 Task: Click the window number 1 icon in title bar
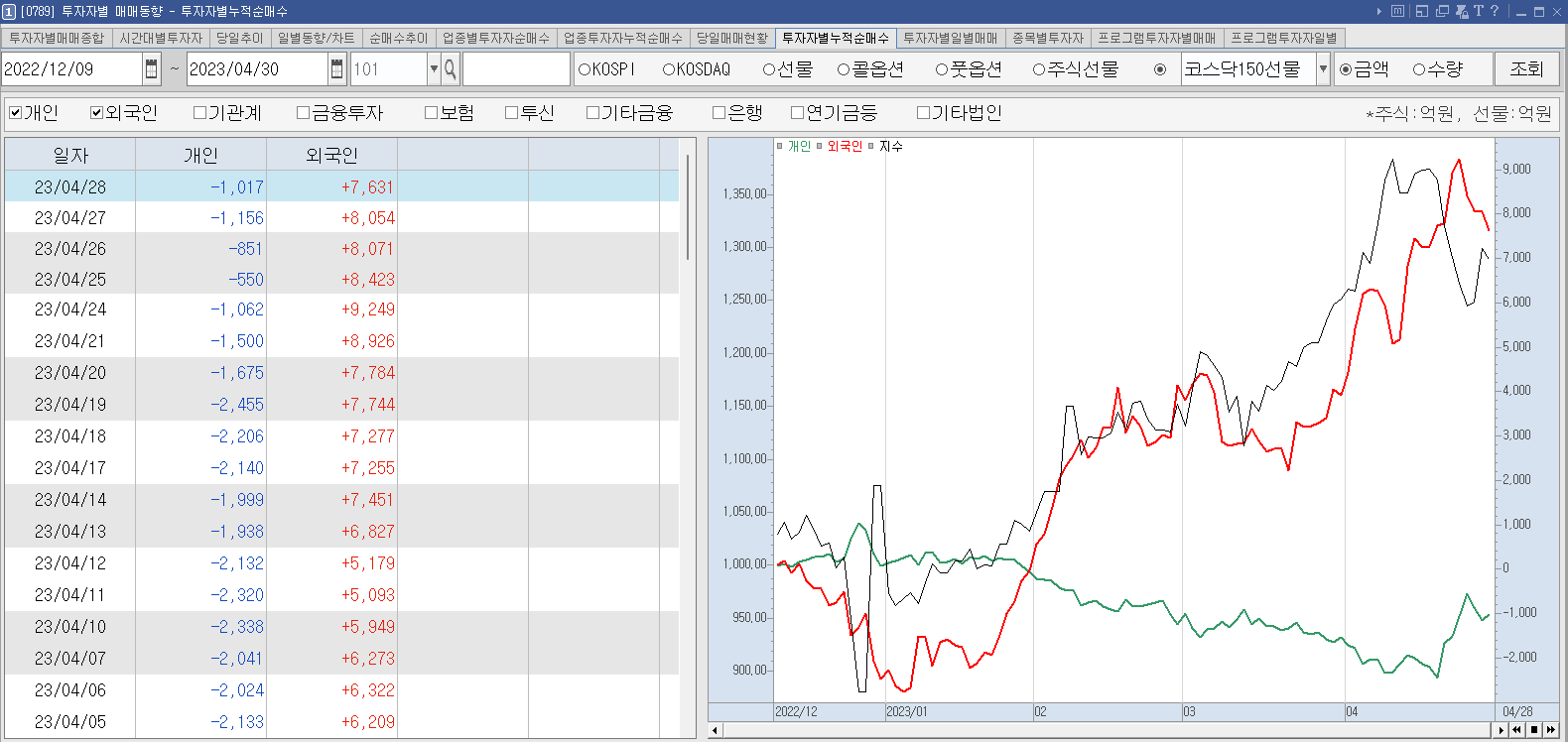pos(9,11)
